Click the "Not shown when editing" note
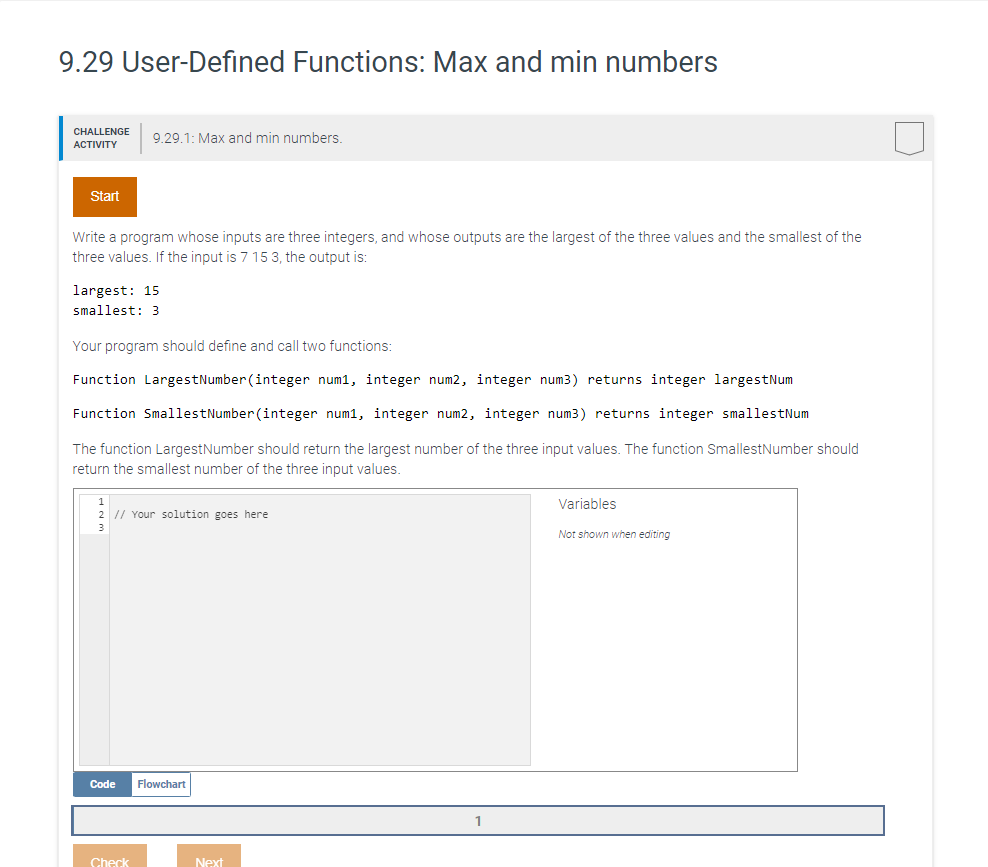 (614, 534)
